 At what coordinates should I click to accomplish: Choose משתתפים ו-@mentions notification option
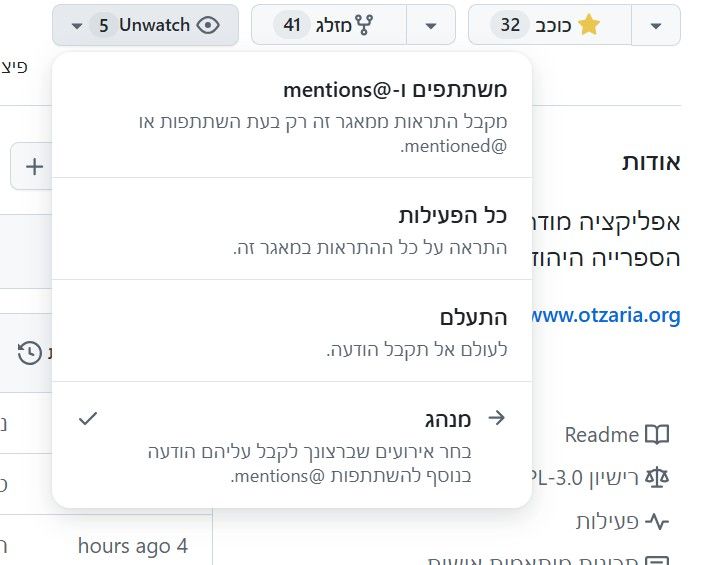tap(292, 116)
